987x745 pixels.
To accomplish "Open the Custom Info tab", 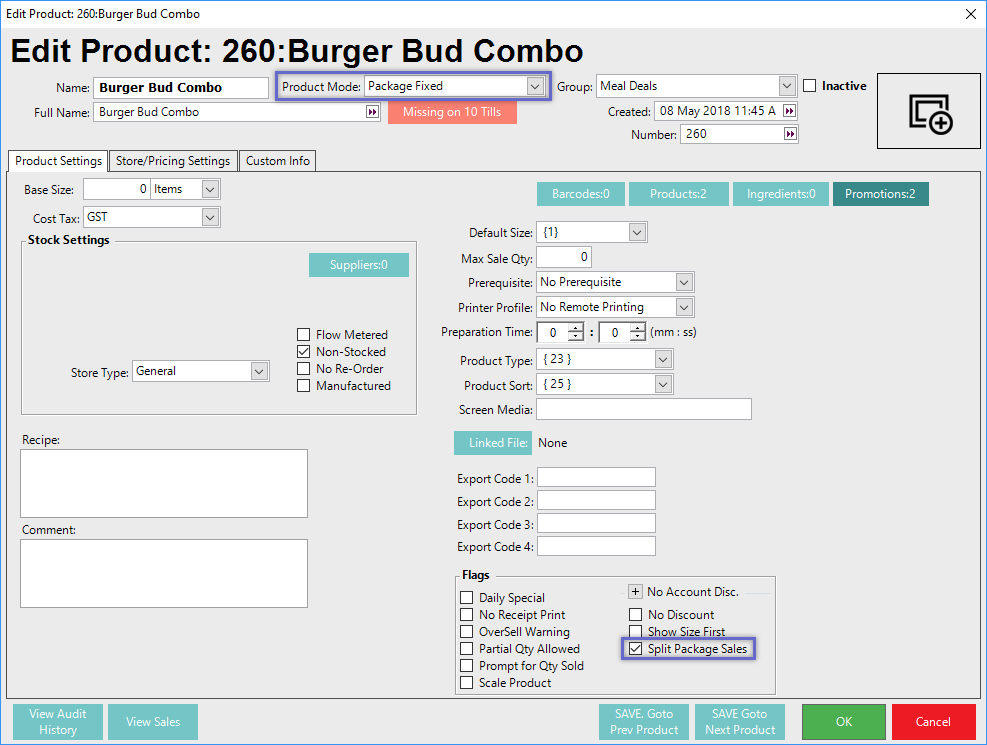I will point(277,161).
